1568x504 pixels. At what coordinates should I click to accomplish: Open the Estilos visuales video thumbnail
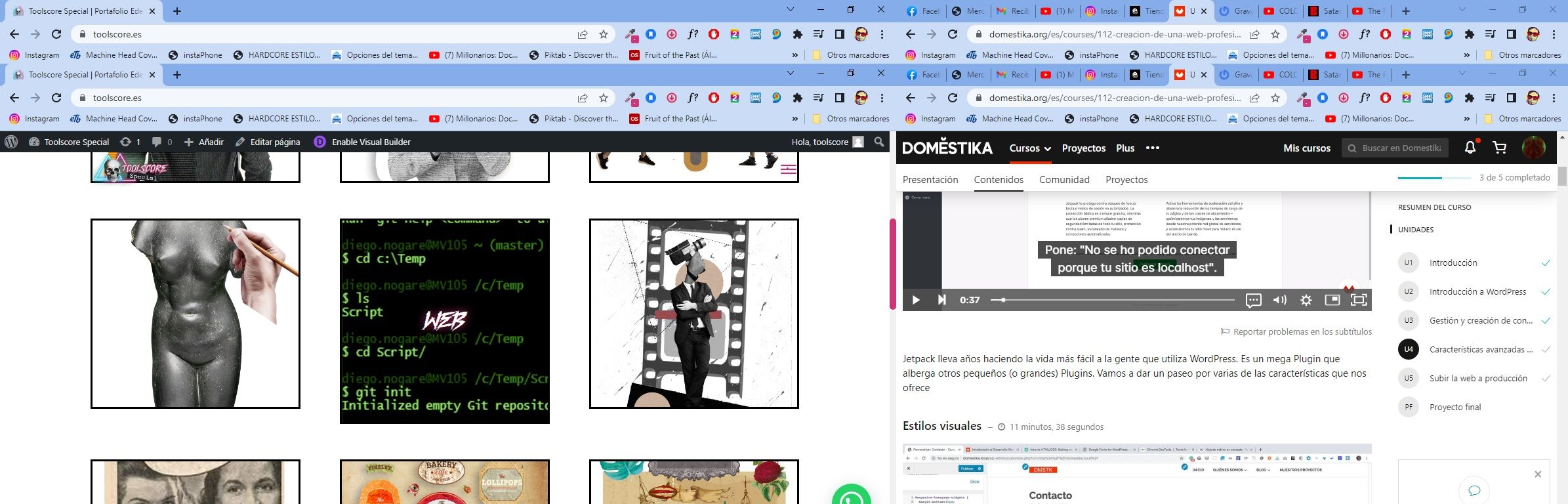[x=1137, y=474]
